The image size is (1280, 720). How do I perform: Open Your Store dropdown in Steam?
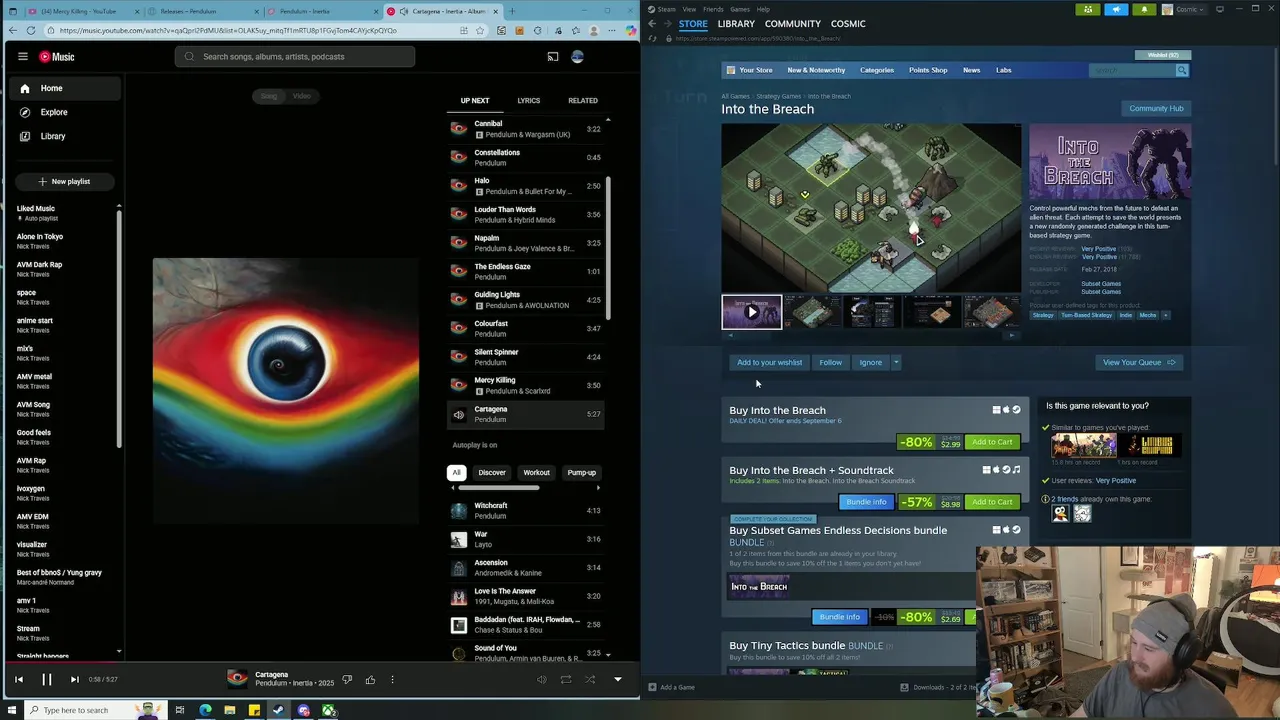coord(750,70)
